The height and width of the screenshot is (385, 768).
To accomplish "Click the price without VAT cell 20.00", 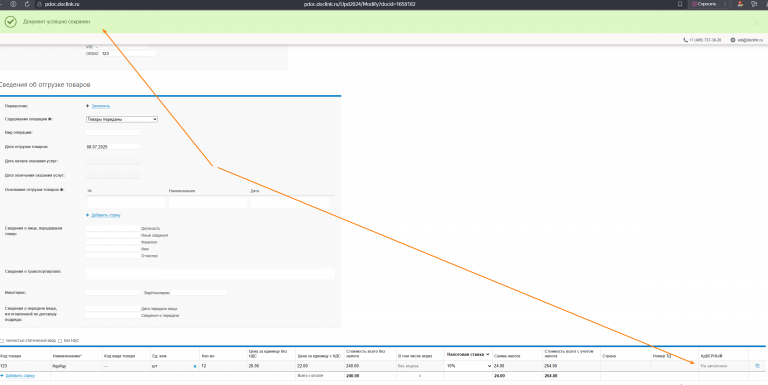I will [x=271, y=366].
